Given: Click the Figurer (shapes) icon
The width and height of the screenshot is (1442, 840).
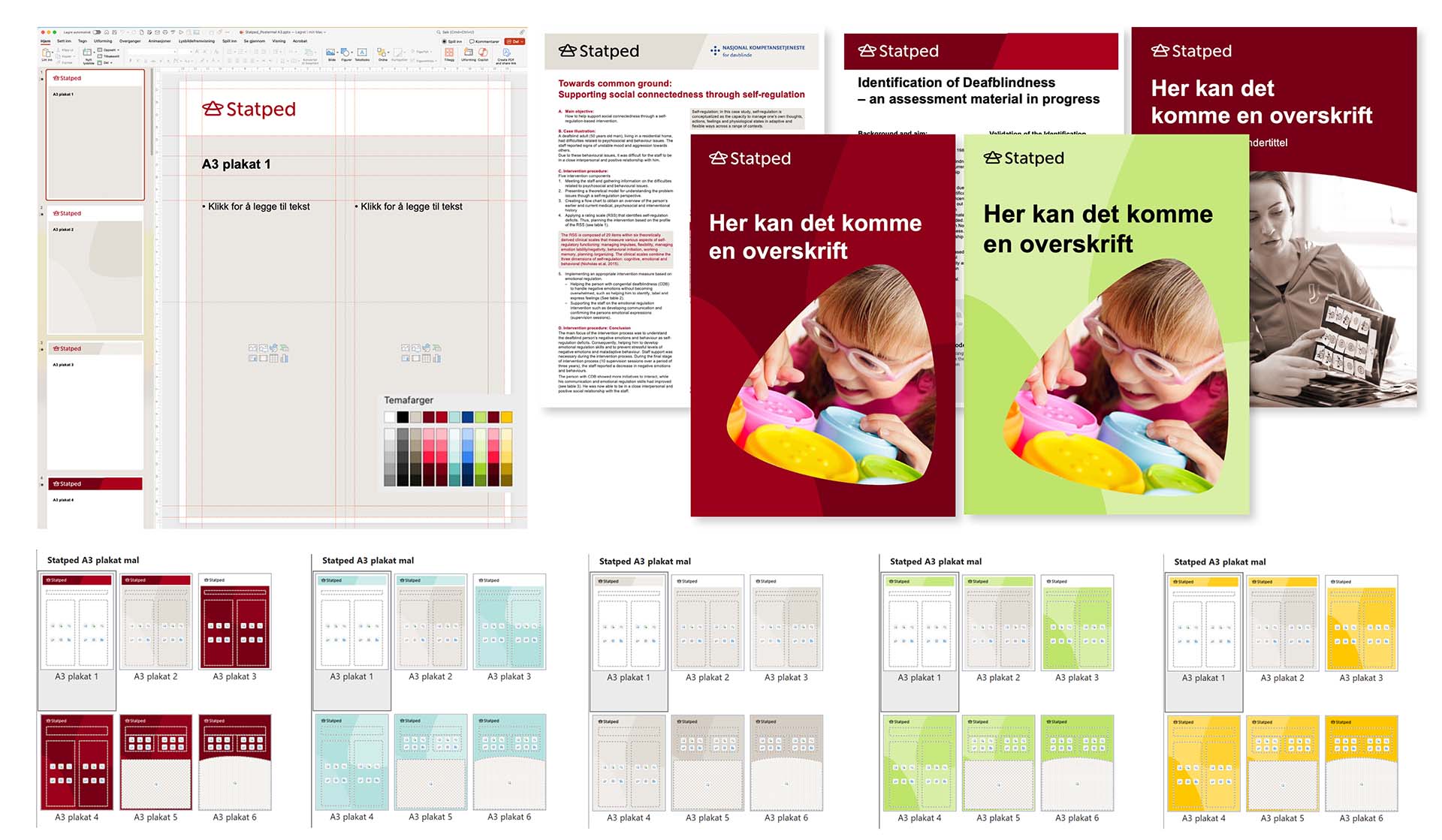Looking at the screenshot, I should pos(345,53).
